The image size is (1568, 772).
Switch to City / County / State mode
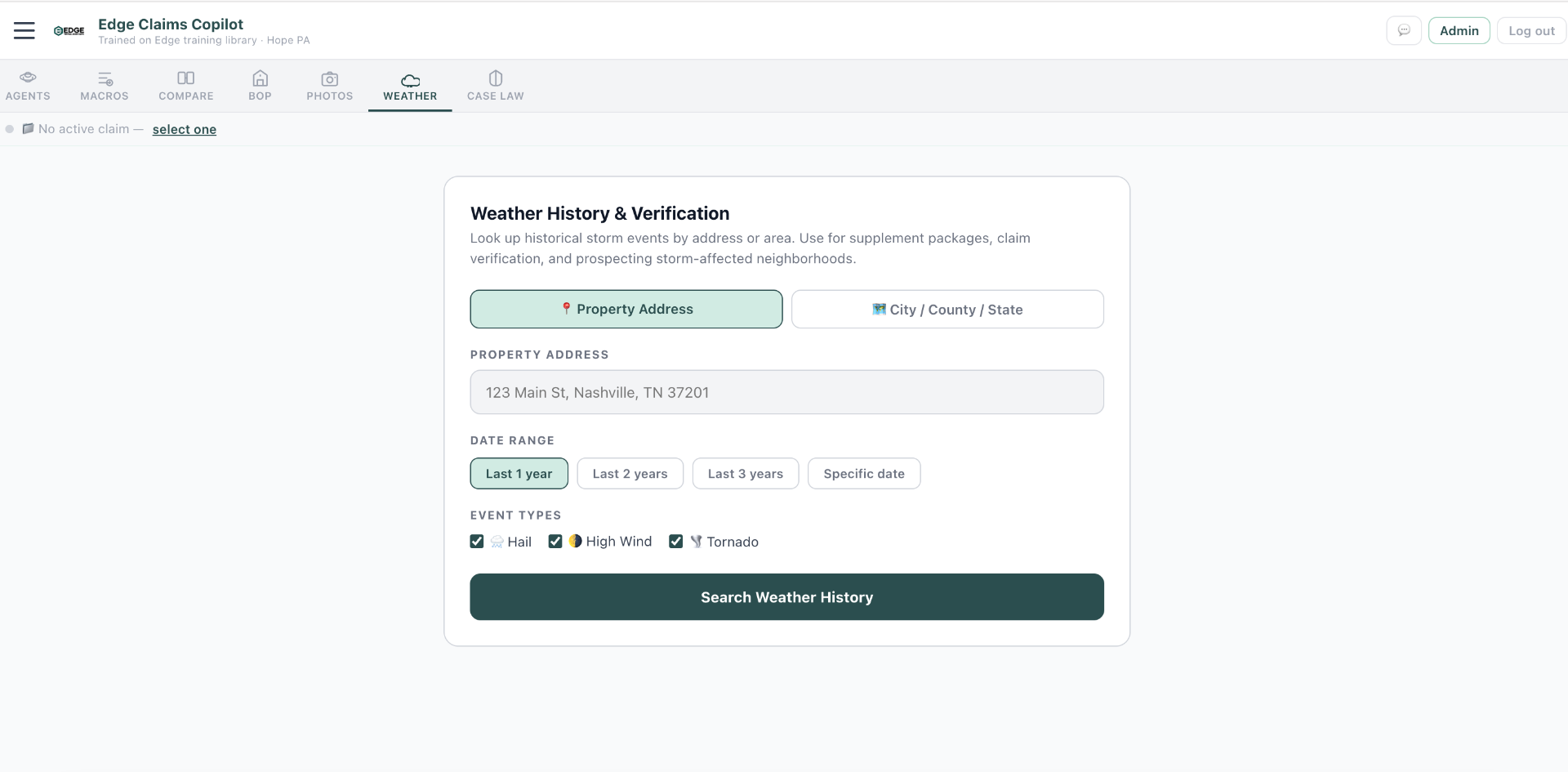[947, 310]
